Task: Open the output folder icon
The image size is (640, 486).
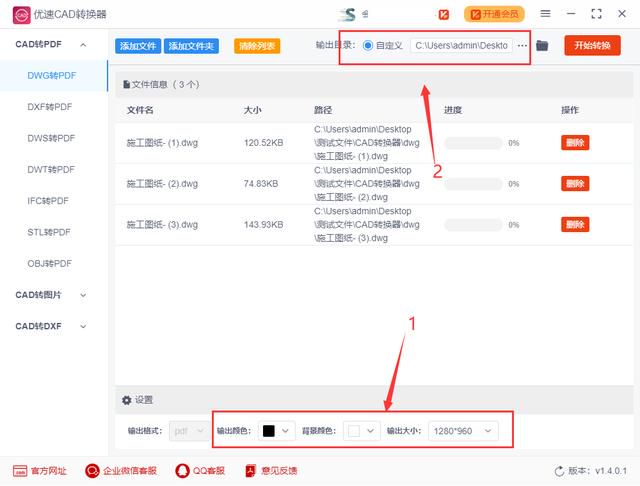Action: [x=542, y=45]
